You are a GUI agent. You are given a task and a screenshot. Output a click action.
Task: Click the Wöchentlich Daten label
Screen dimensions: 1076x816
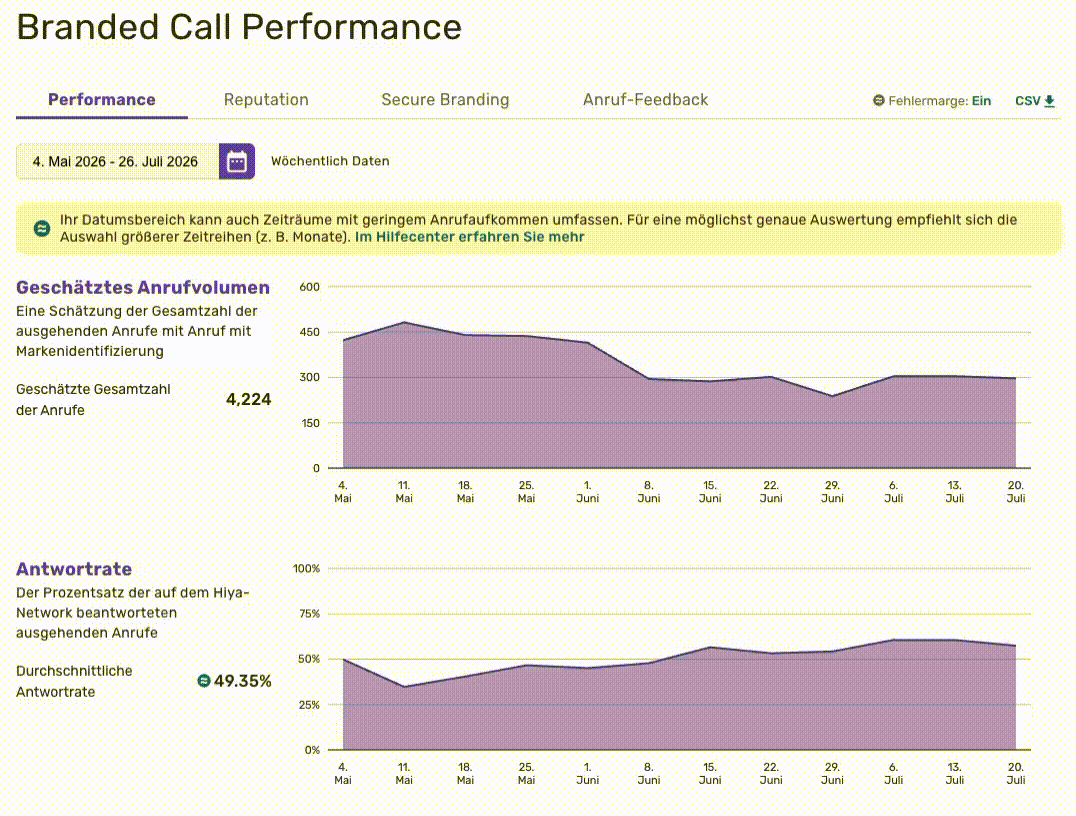(330, 161)
